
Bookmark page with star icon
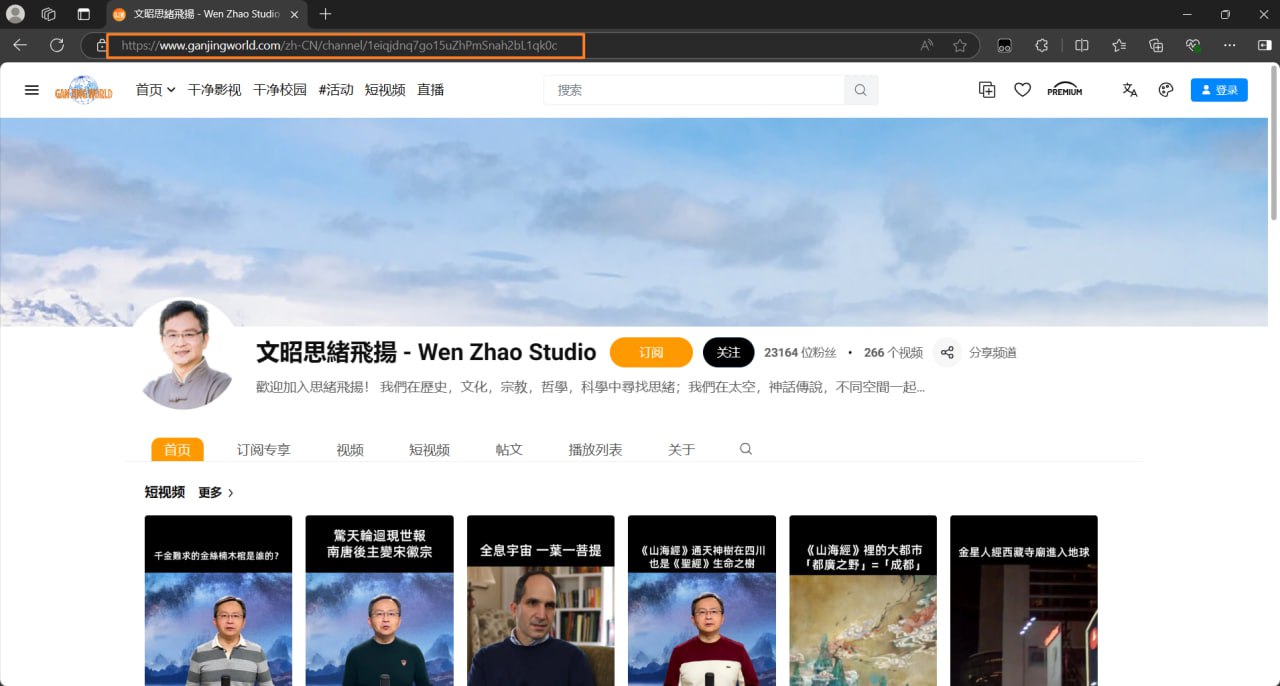point(960,45)
